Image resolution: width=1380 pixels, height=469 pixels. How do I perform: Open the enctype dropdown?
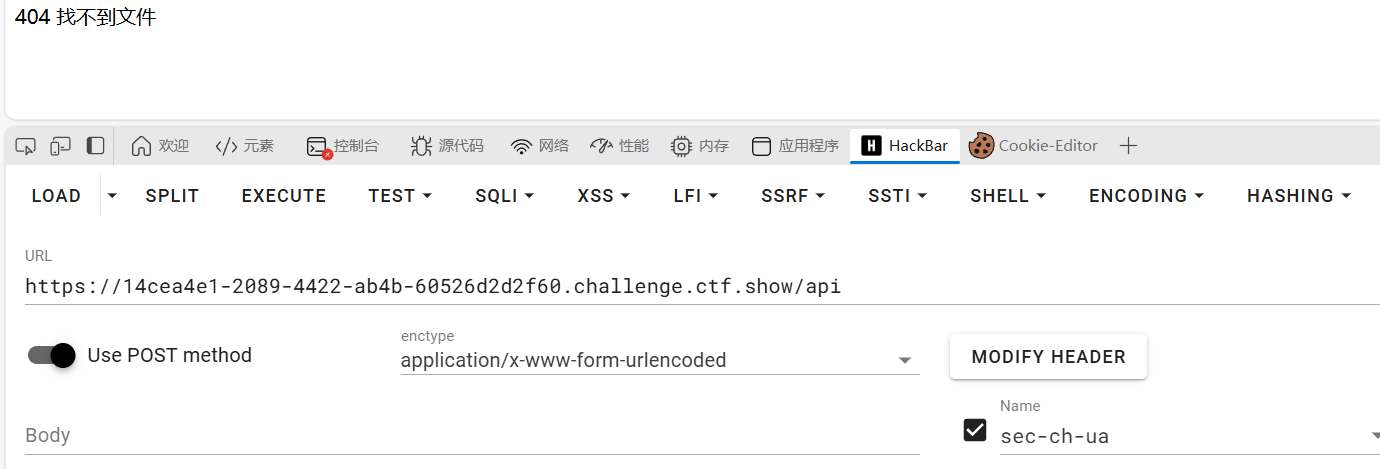(x=660, y=360)
